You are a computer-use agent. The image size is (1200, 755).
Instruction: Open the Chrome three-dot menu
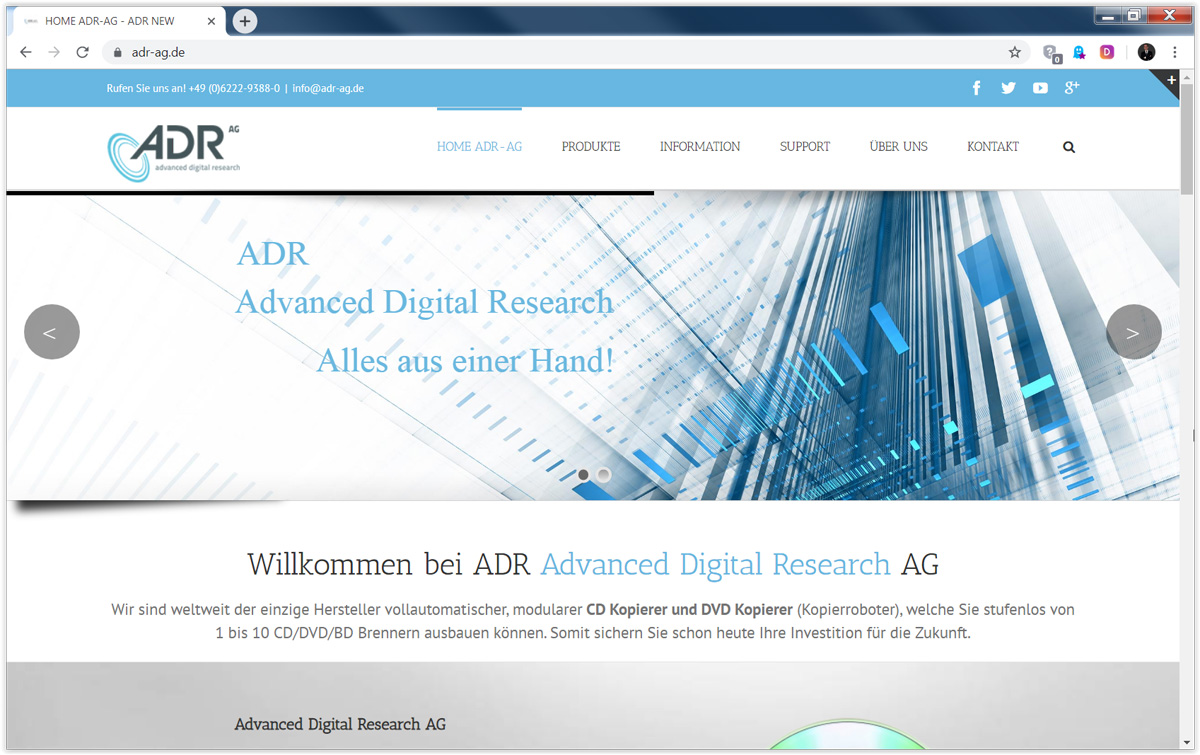(1175, 51)
